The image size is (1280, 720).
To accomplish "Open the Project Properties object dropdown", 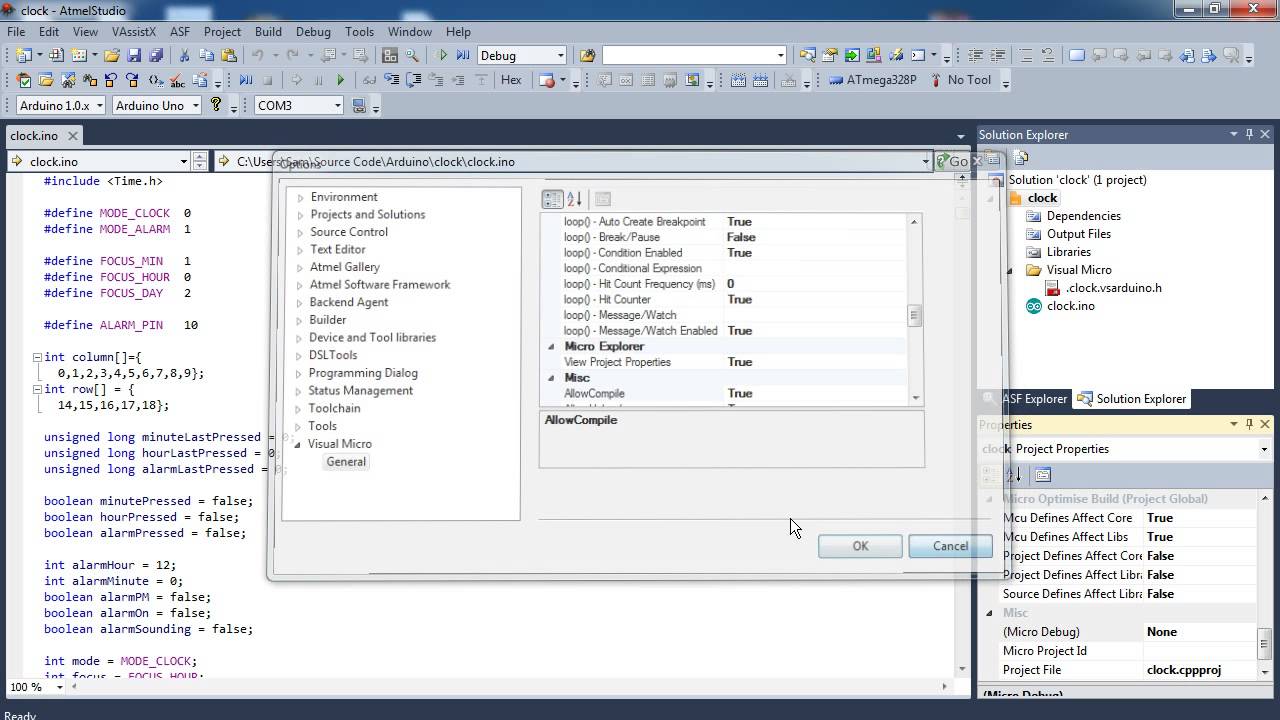I will (1264, 449).
